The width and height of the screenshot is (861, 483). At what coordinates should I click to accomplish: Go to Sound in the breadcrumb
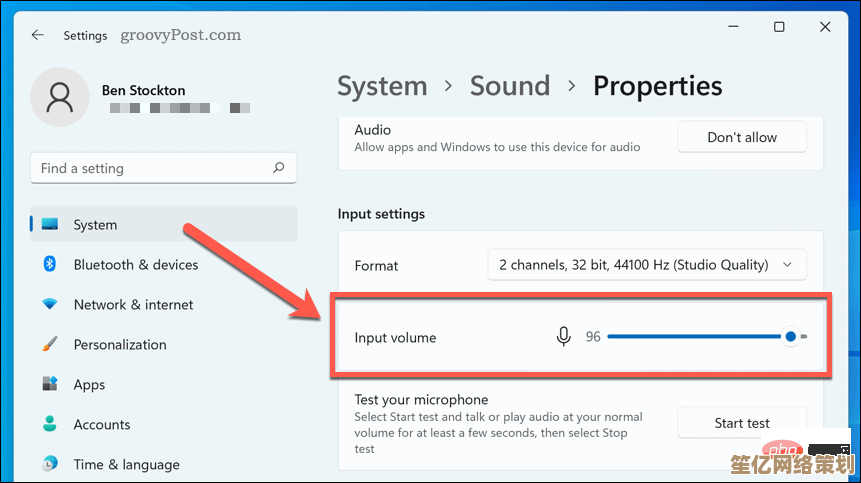click(x=509, y=86)
